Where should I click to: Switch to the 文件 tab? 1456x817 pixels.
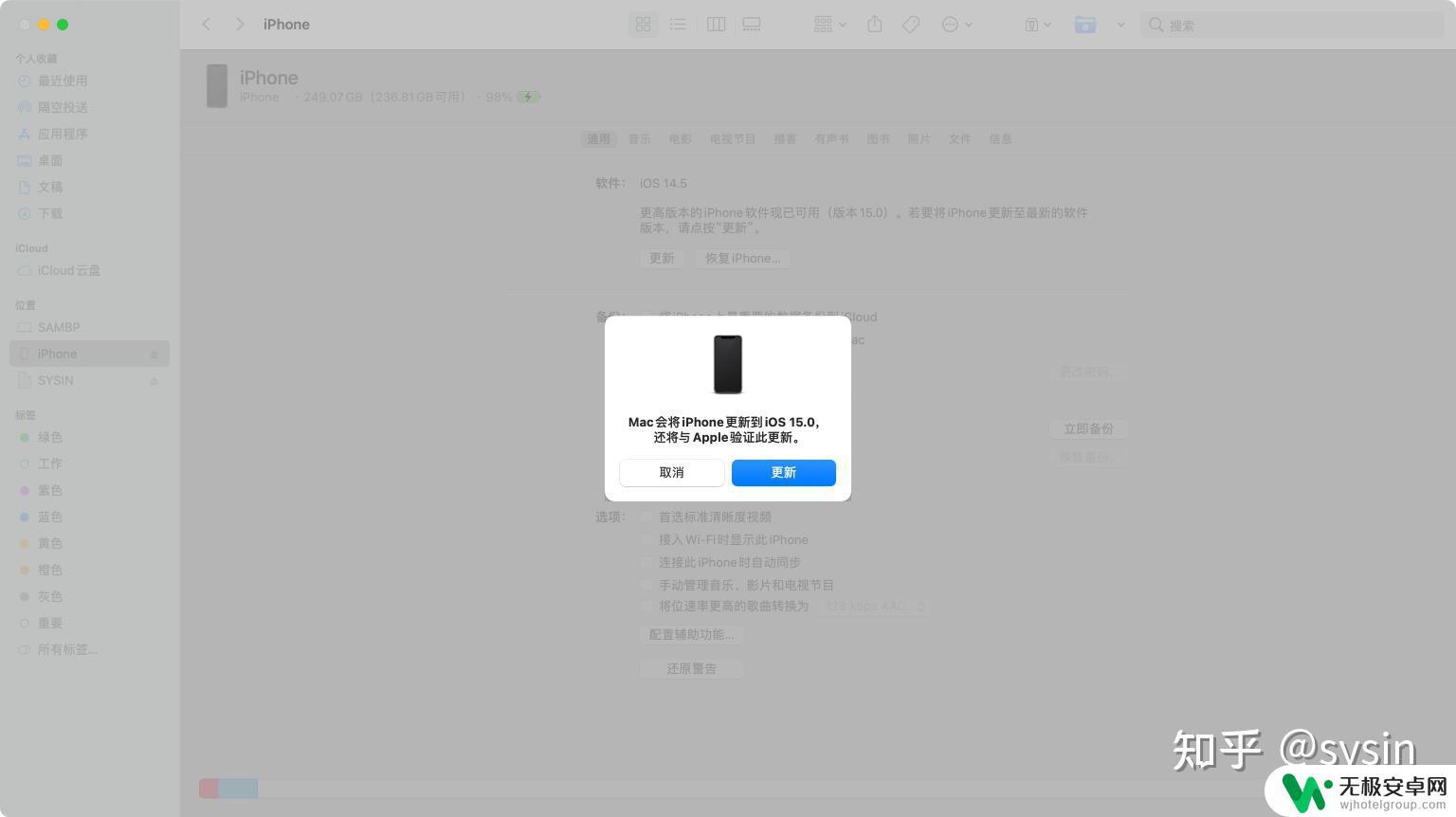(x=959, y=138)
